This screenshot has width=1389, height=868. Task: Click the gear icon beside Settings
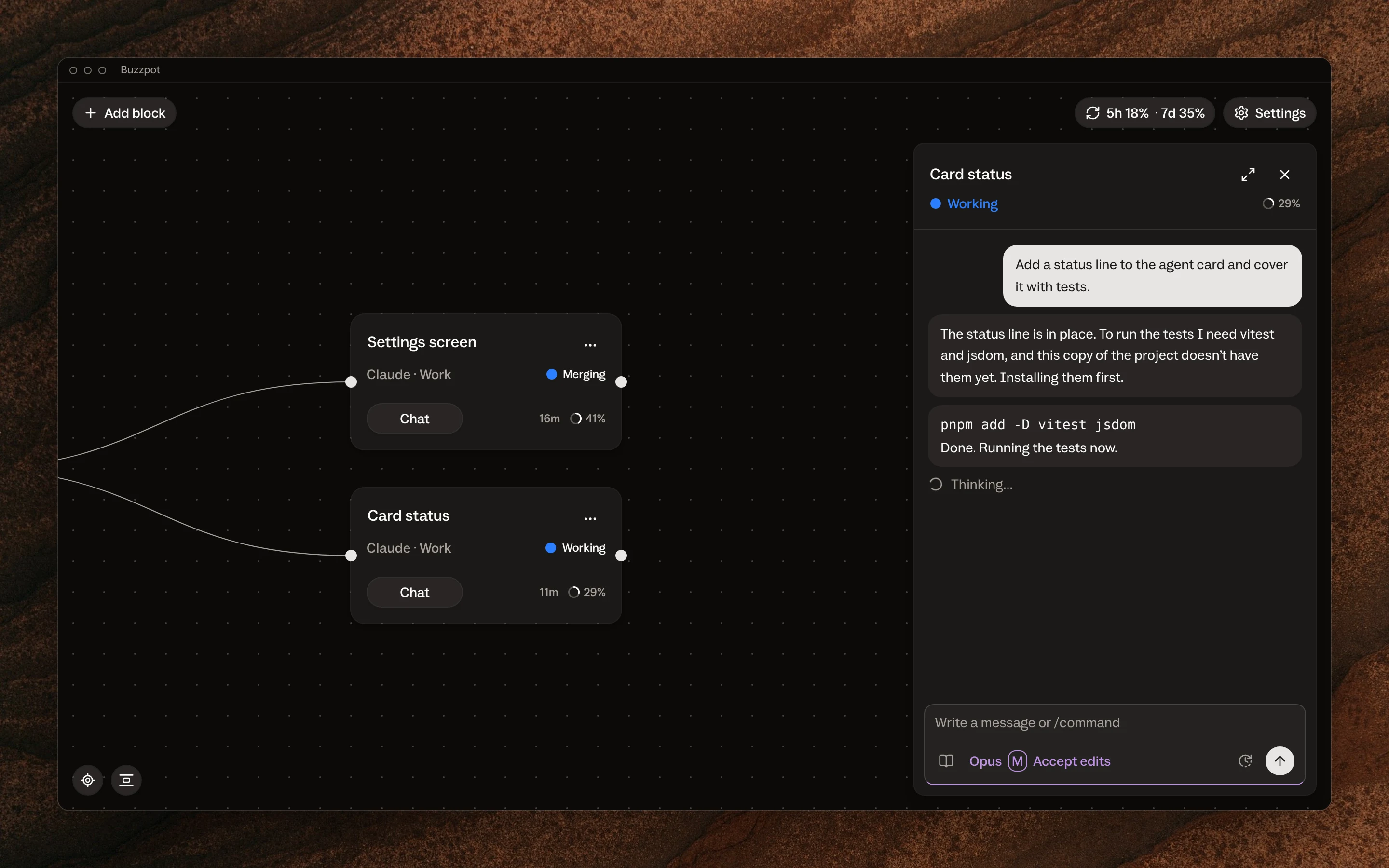pyautogui.click(x=1241, y=113)
